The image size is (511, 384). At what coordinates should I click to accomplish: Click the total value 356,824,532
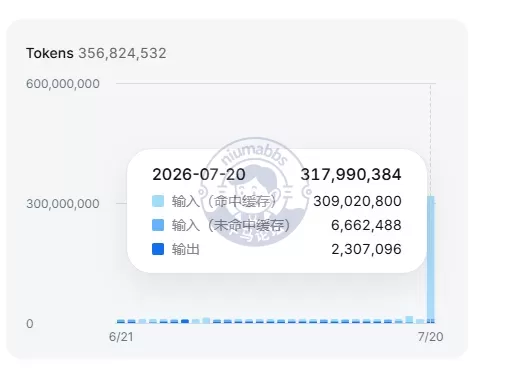click(122, 53)
